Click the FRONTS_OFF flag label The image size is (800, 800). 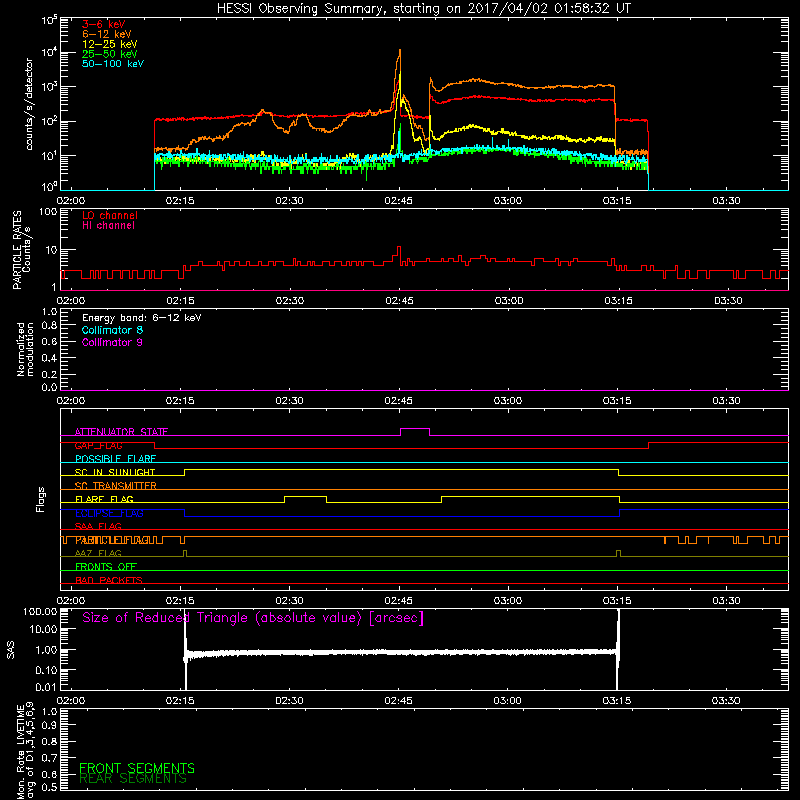coord(106,567)
